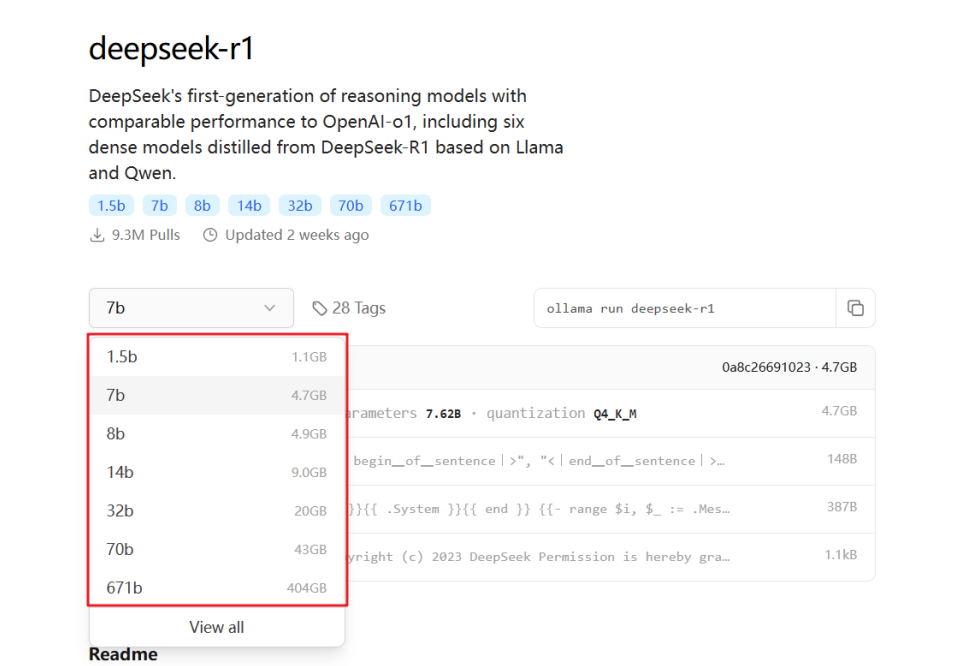Select the 671b 404GB model option

pos(217,588)
